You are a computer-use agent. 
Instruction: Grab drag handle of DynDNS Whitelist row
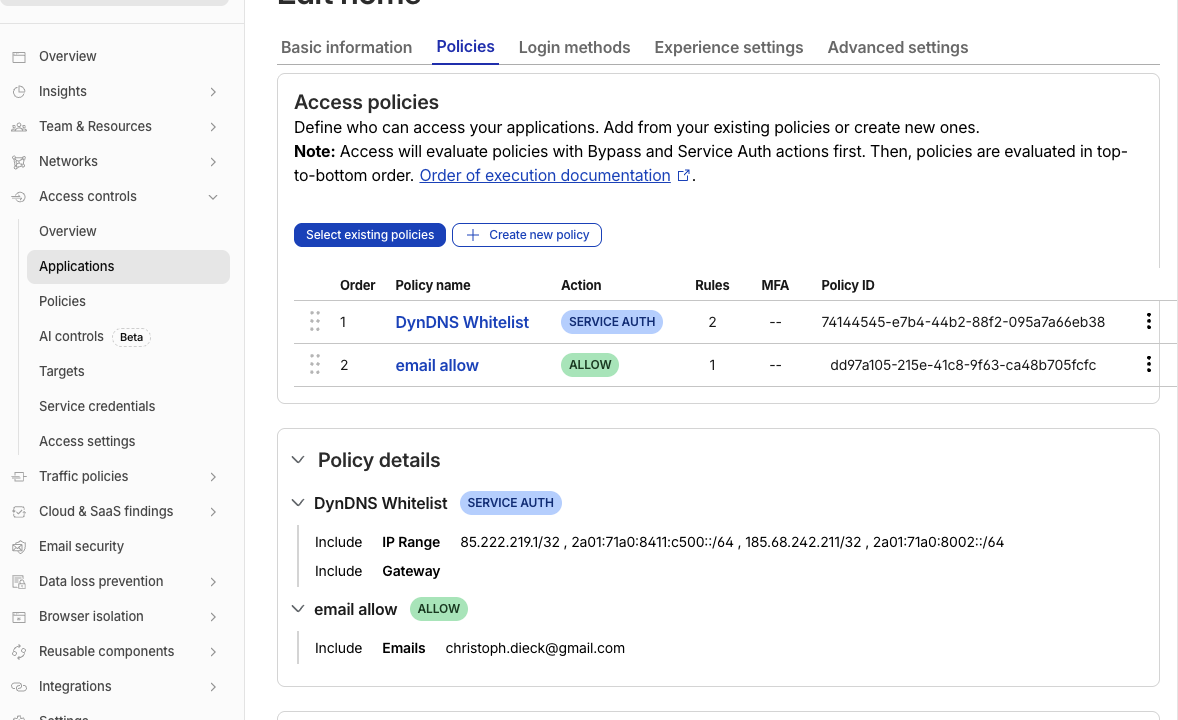(315, 322)
